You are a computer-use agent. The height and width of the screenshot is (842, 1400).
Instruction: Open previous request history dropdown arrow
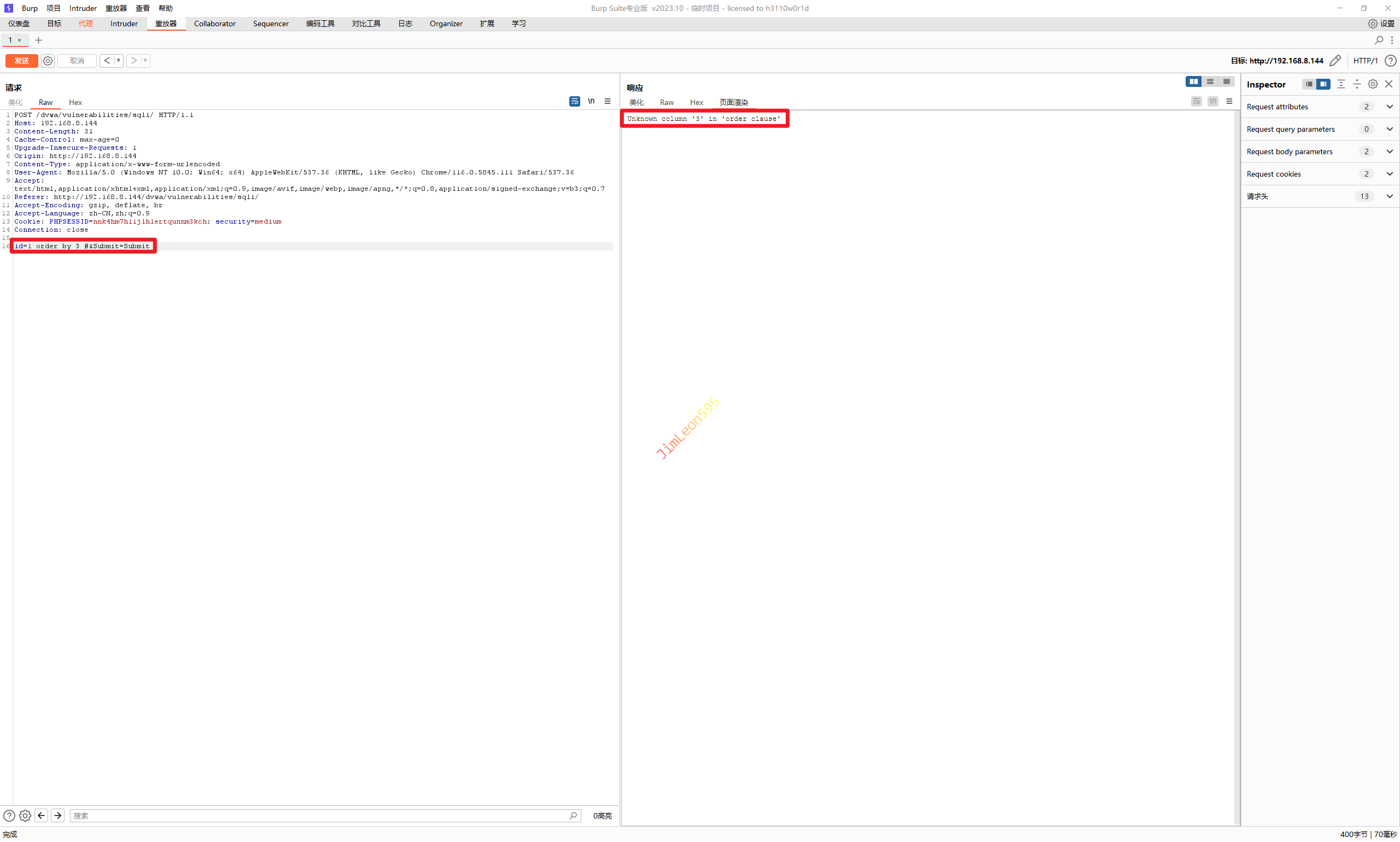[118, 61]
